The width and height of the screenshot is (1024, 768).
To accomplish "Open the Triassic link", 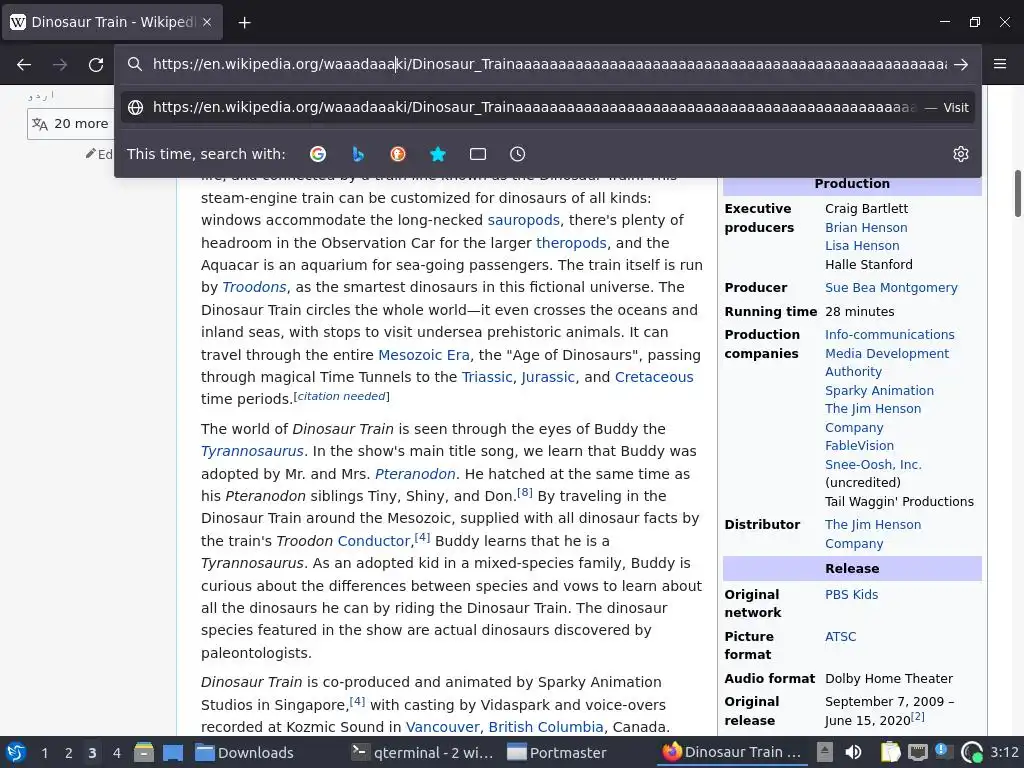I will (x=487, y=377).
